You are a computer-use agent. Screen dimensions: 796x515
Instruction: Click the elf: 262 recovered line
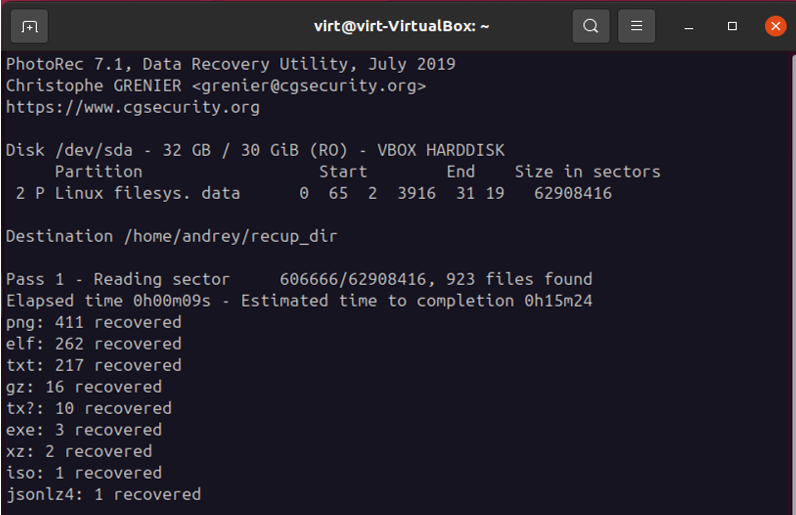coord(93,344)
